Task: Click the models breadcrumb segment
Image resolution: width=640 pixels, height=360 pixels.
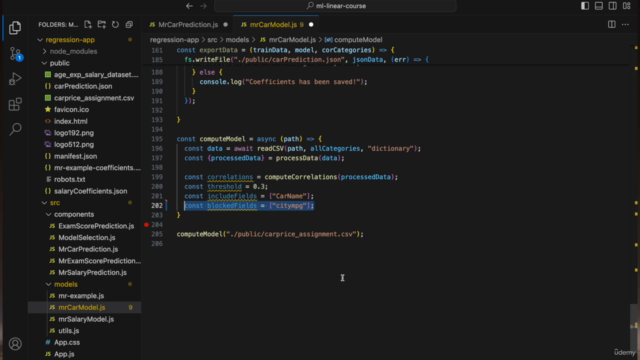Action: click(237, 40)
